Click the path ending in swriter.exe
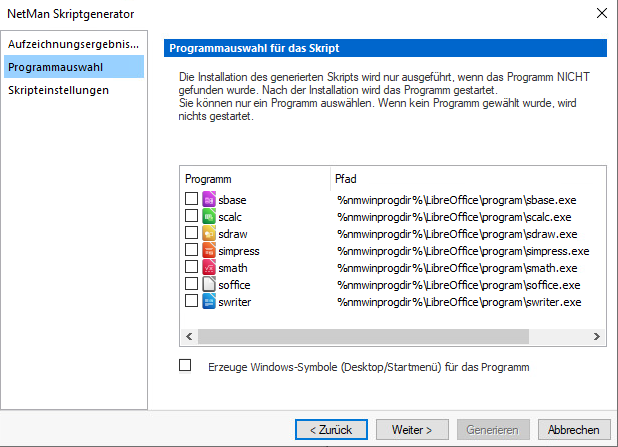The width and height of the screenshot is (618, 447). [x=459, y=302]
